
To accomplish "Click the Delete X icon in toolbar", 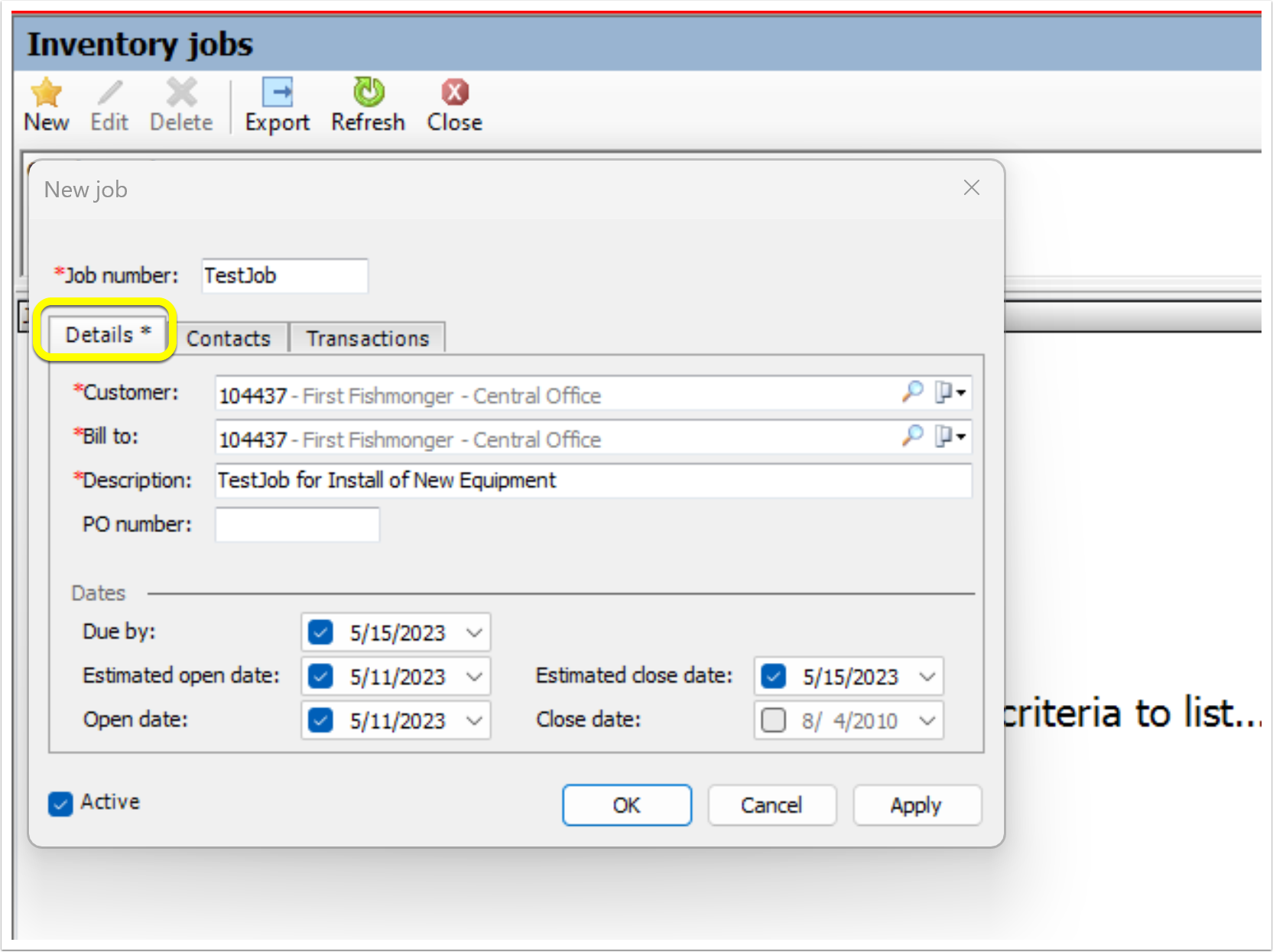I will click(x=182, y=93).
